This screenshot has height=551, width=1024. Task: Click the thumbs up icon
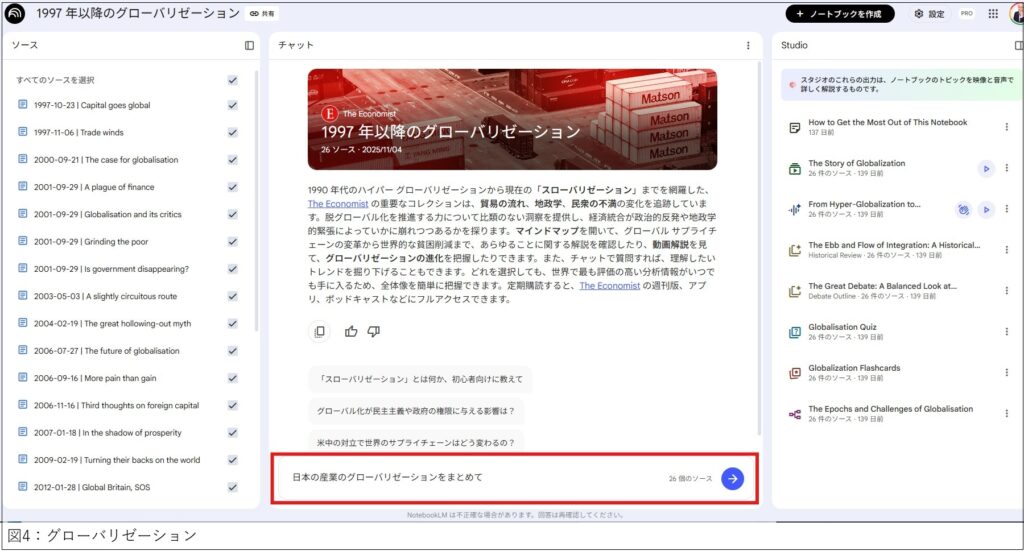pos(351,331)
